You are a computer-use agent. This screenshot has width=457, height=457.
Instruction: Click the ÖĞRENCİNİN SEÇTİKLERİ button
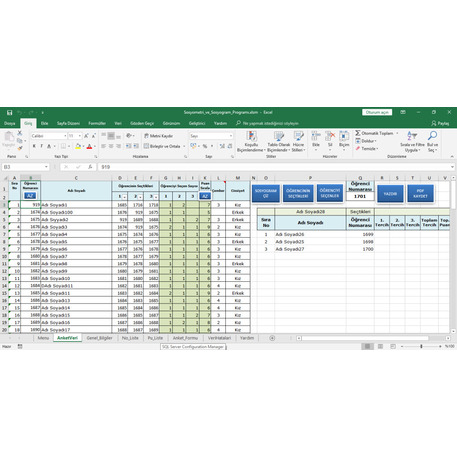point(298,193)
